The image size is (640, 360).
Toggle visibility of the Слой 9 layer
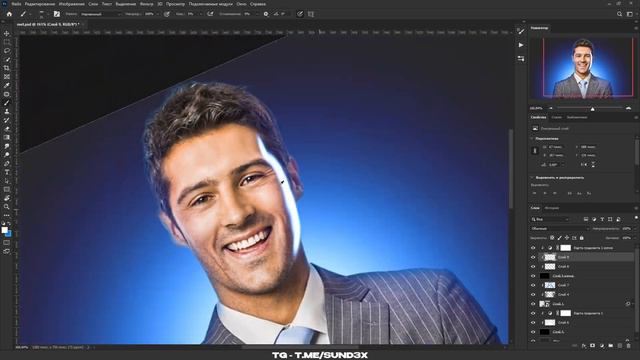[x=533, y=257]
